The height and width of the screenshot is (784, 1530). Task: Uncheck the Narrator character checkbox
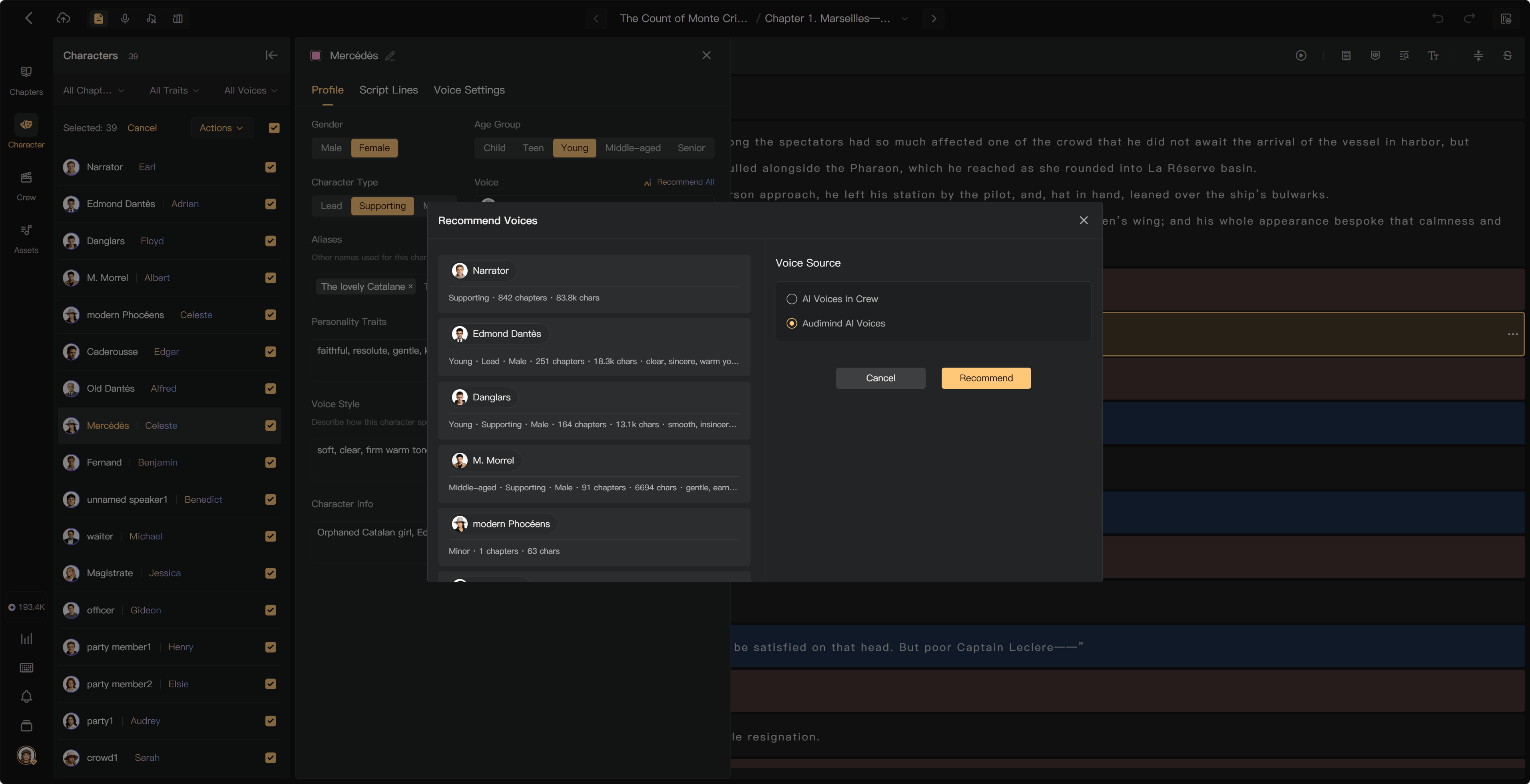click(271, 167)
